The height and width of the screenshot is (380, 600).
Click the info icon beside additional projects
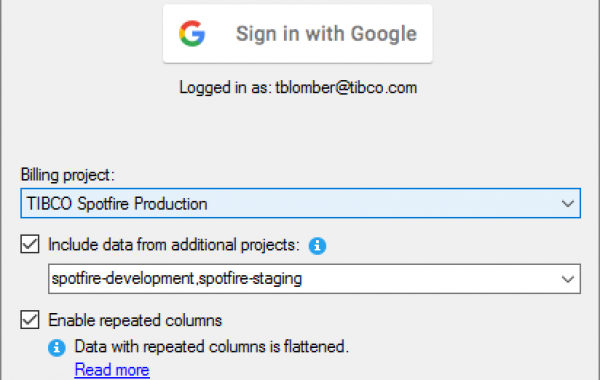coord(317,246)
